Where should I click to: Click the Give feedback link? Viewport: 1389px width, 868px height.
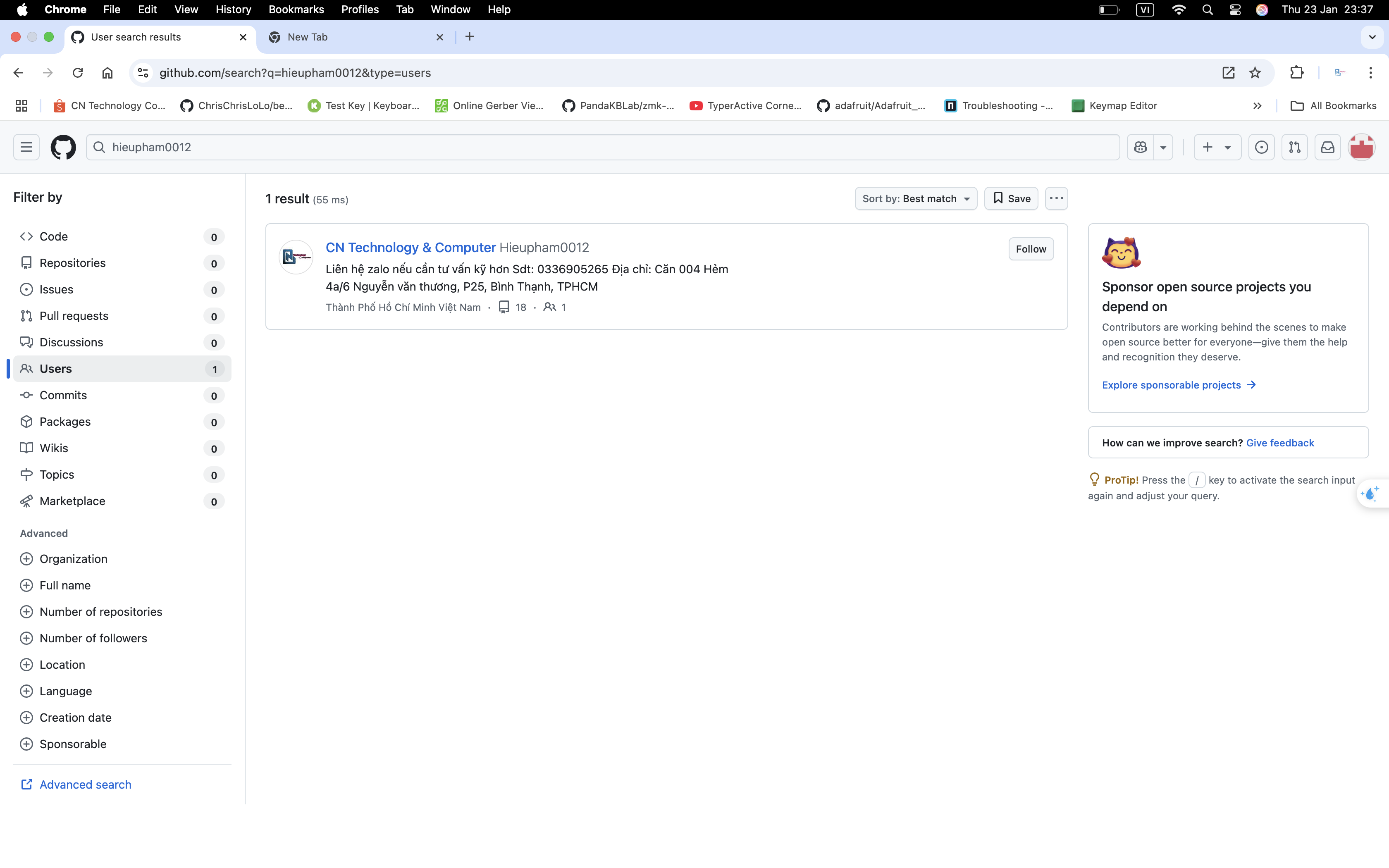coord(1279,443)
